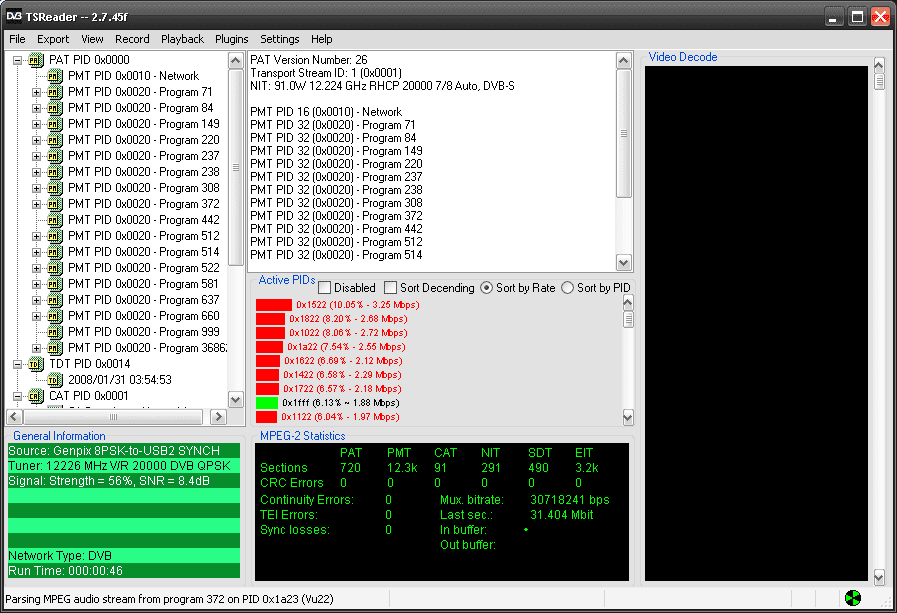
Task: Click the Program 220 PMT icon
Action: 54,140
